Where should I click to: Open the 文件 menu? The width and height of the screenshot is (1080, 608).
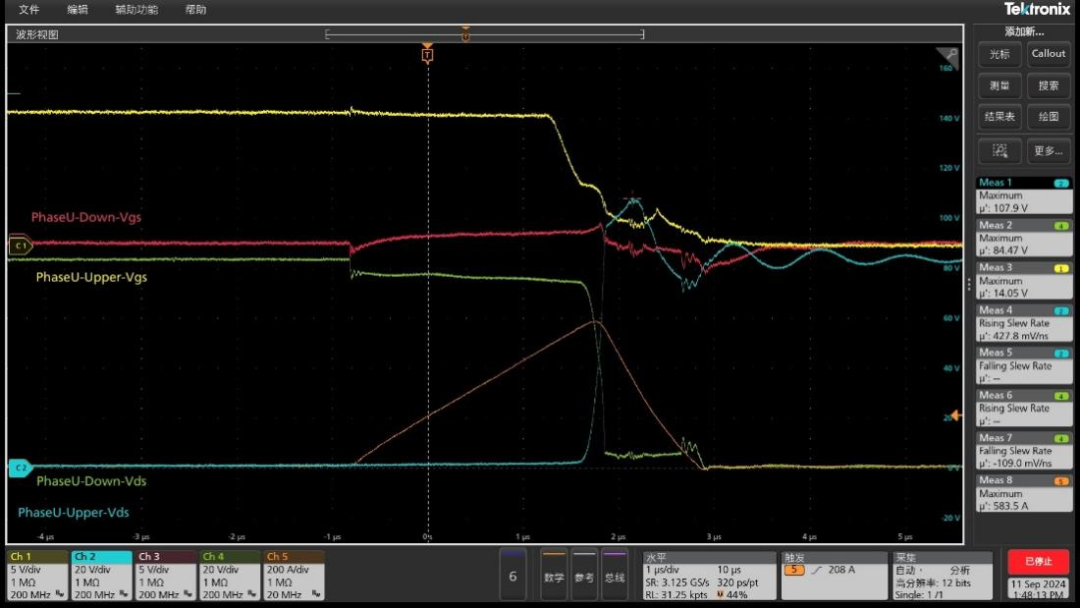tap(29, 10)
